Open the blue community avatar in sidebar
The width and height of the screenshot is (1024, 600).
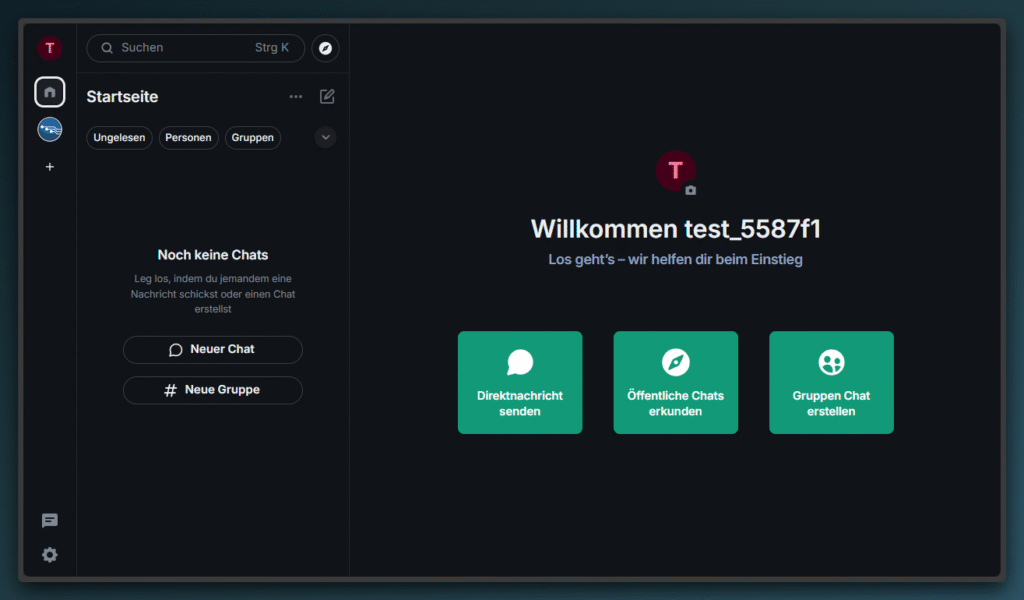[x=50, y=129]
